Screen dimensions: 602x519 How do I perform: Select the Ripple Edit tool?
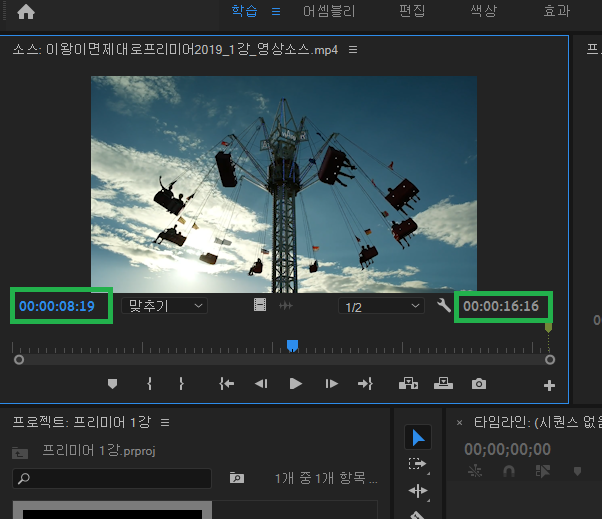tap(418, 491)
